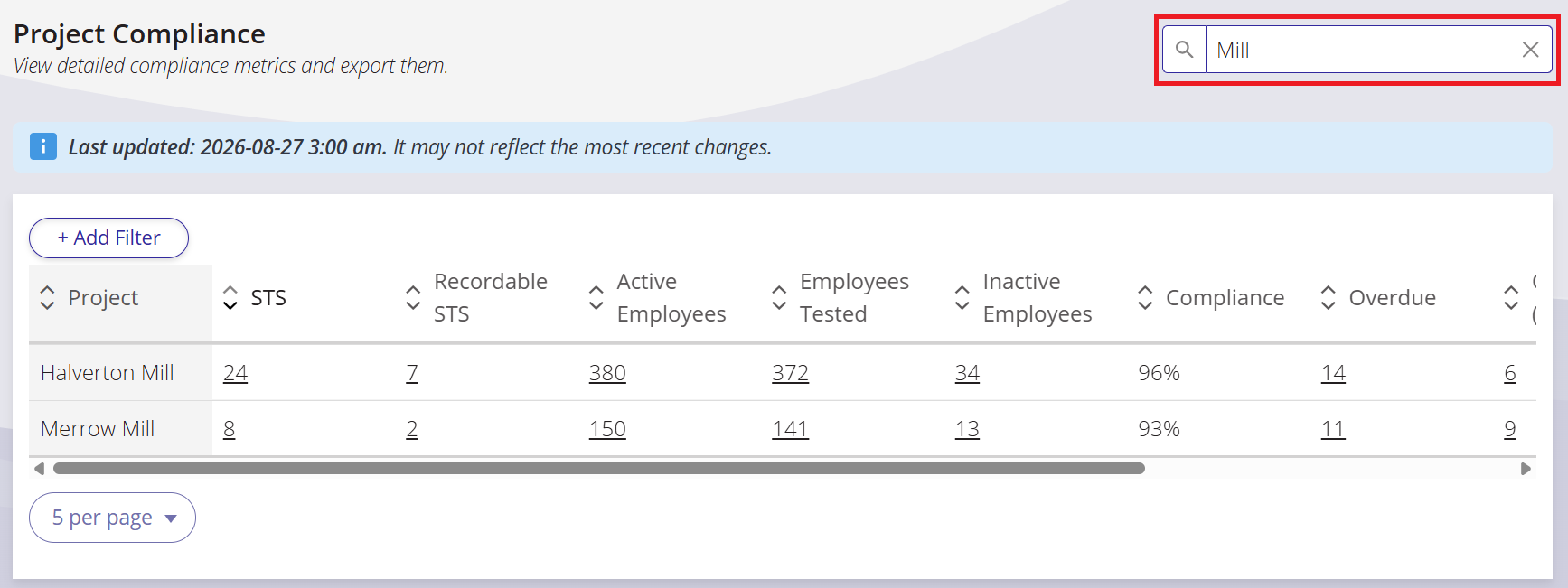Select the Halverton Mill project name

pos(108,373)
